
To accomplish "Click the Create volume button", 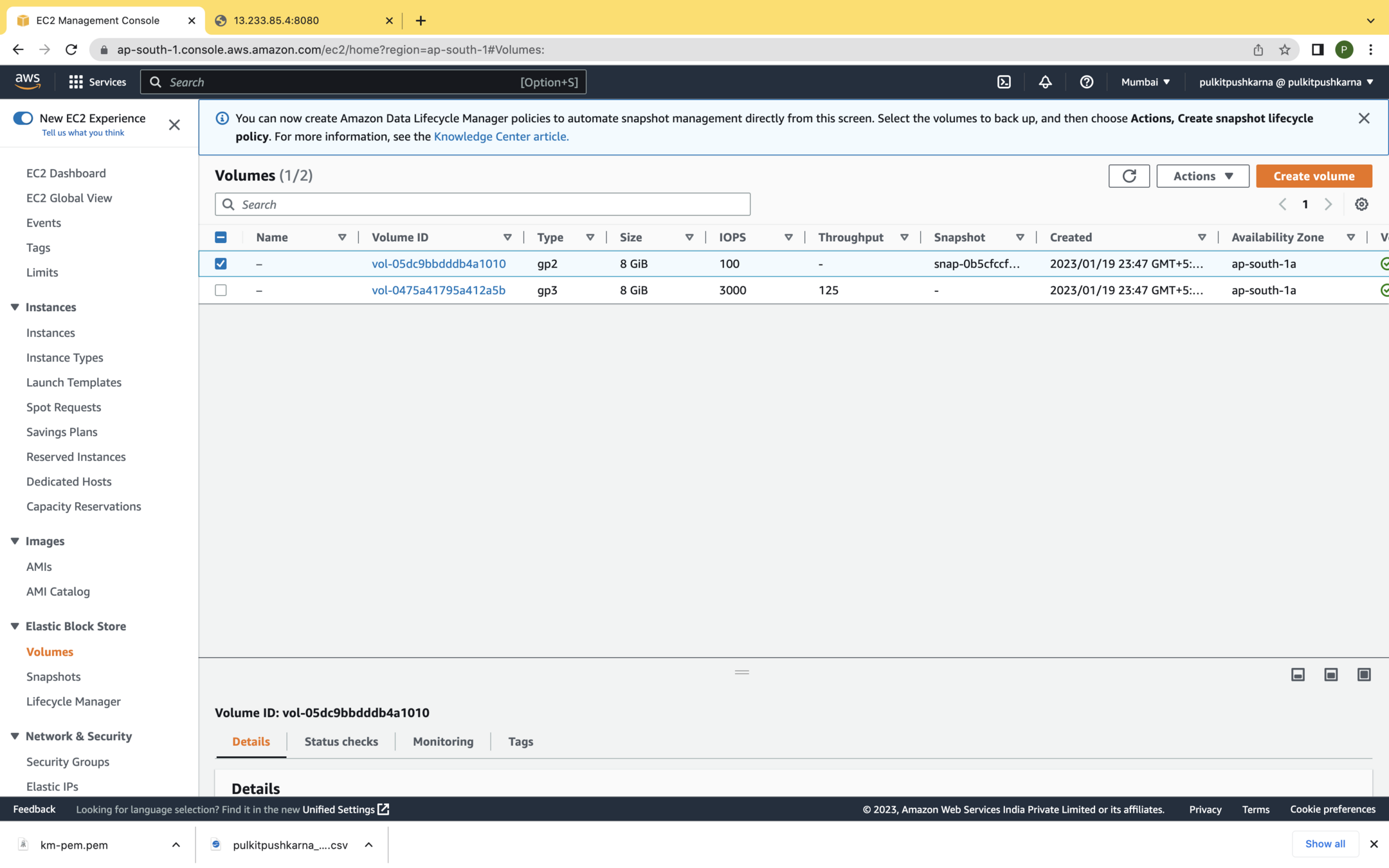I will (1313, 176).
